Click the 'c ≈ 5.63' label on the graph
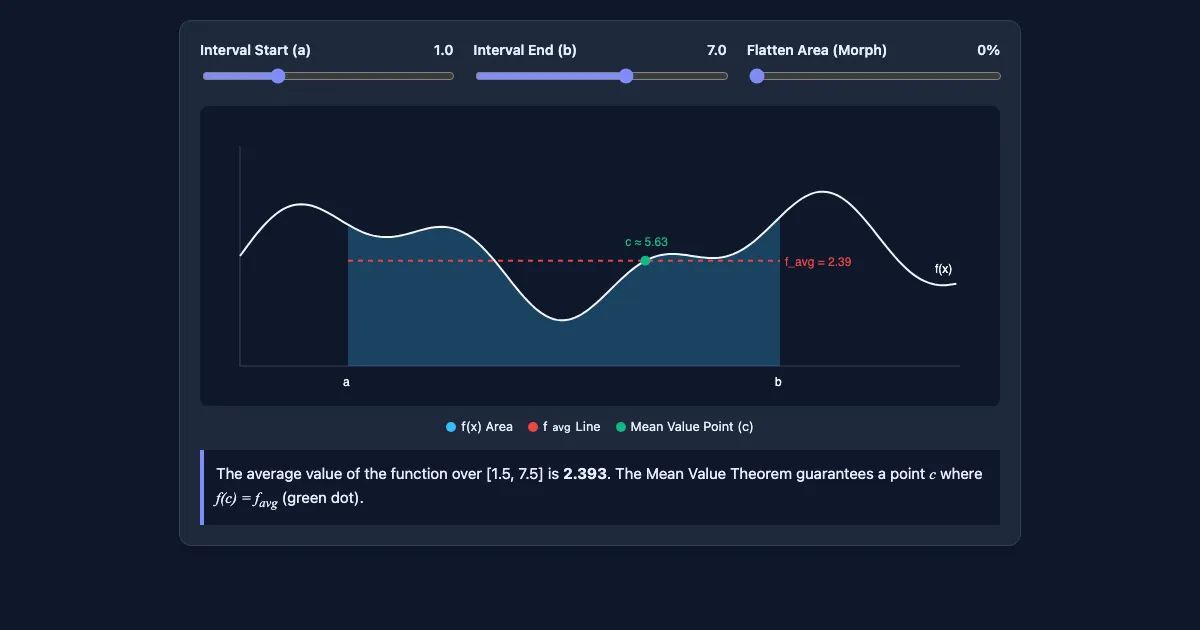The width and height of the screenshot is (1200, 630). pos(646,242)
